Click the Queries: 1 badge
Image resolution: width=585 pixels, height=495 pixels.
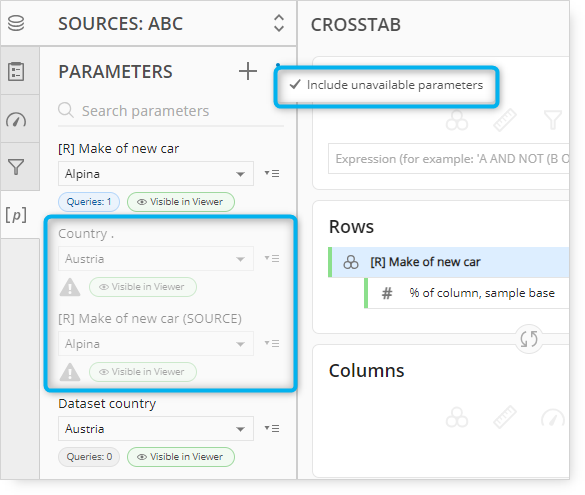[89, 202]
